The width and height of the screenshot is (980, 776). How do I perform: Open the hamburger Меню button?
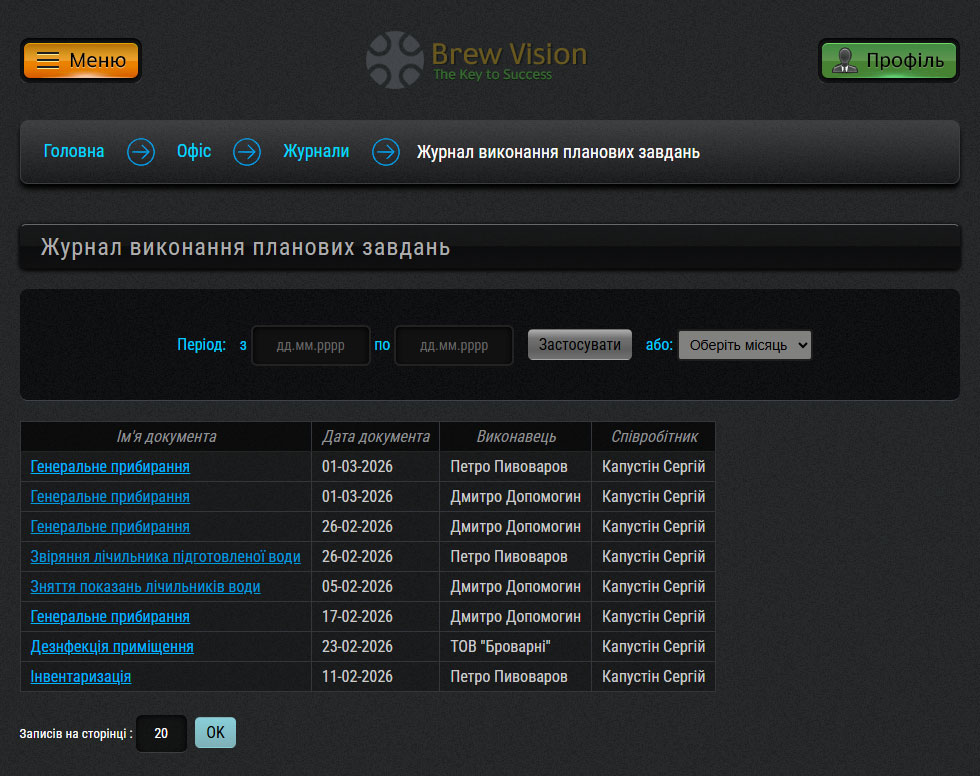click(x=81, y=60)
